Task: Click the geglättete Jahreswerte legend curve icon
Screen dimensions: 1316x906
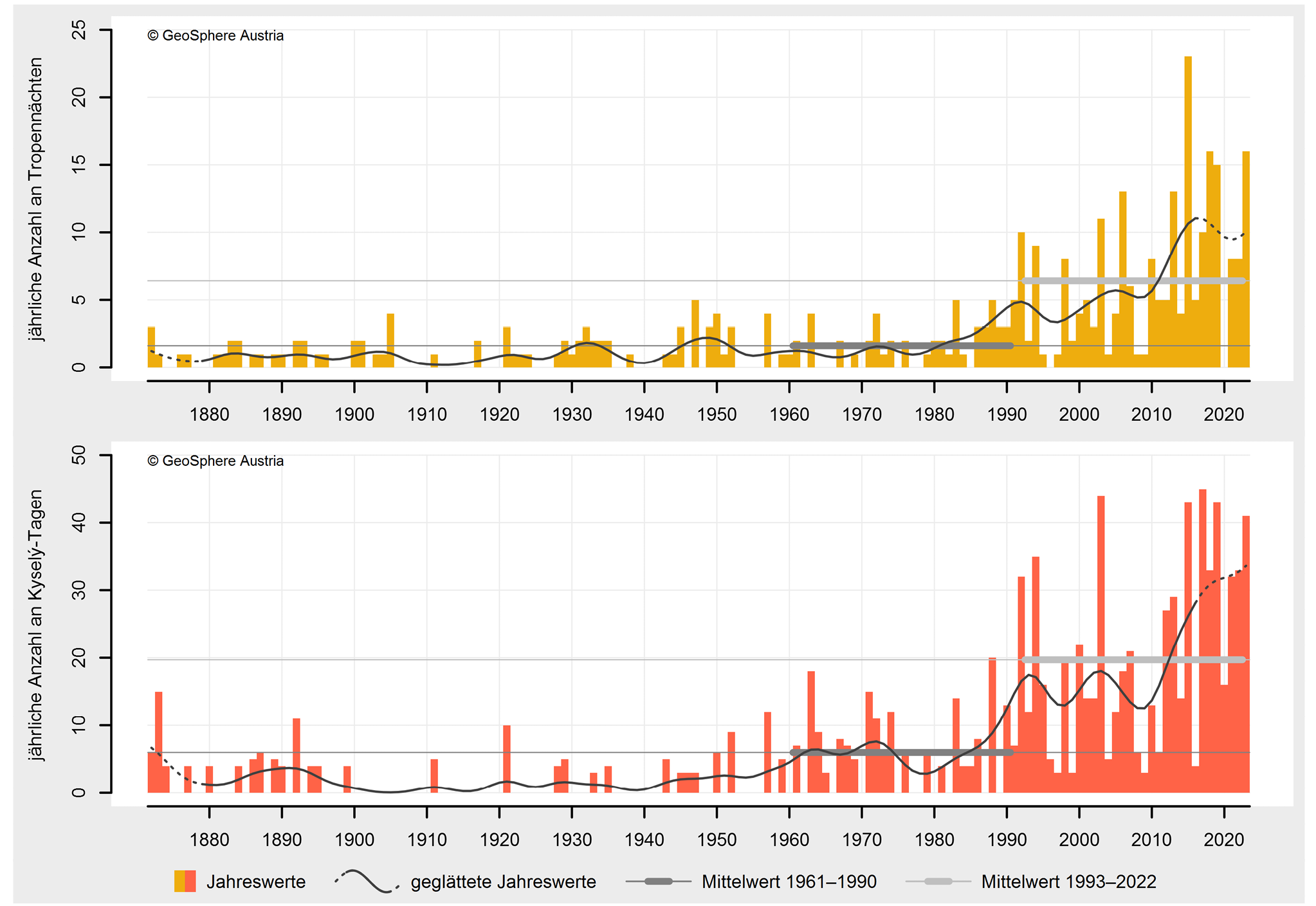Action: pos(367,881)
